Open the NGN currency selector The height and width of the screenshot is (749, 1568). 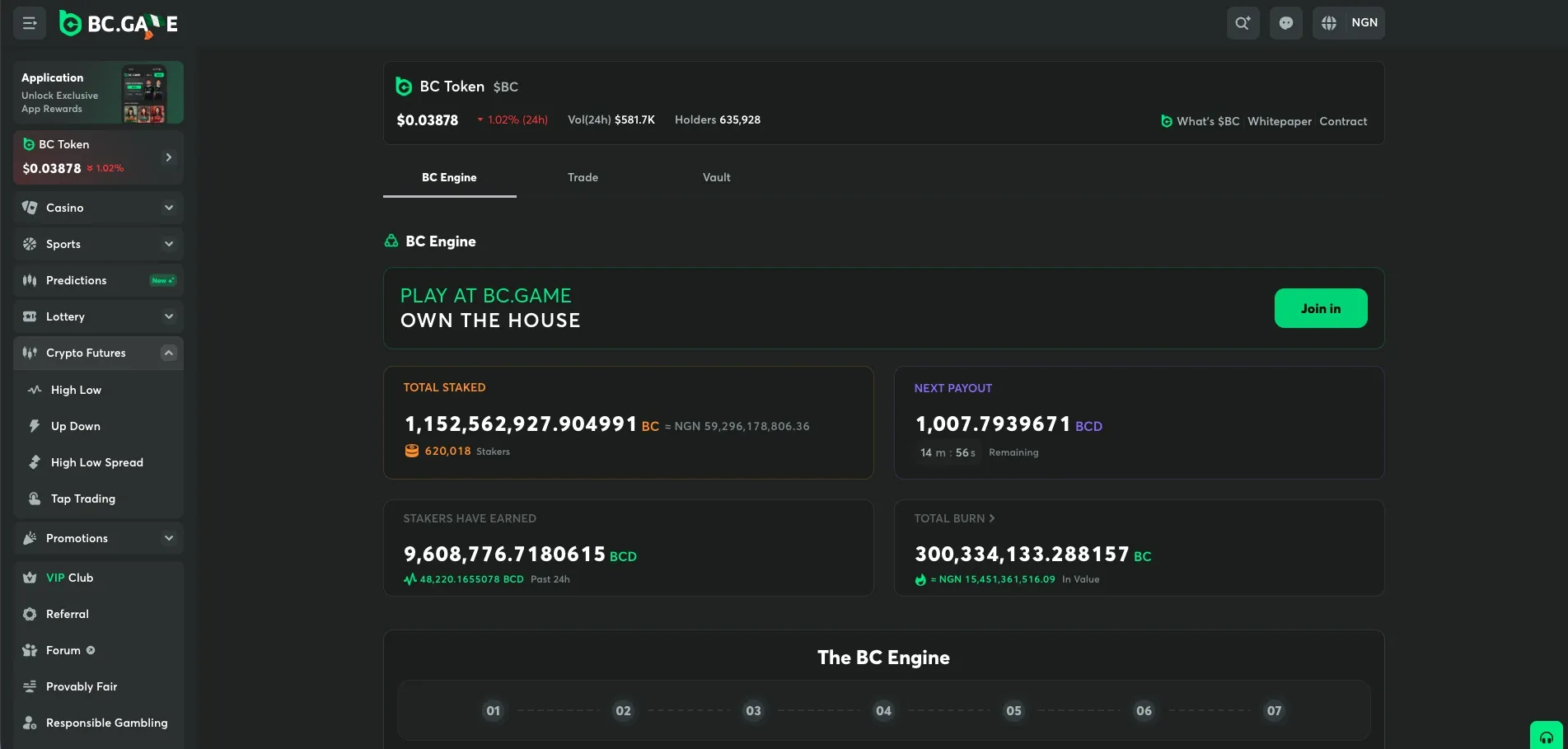pyautogui.click(x=1364, y=23)
